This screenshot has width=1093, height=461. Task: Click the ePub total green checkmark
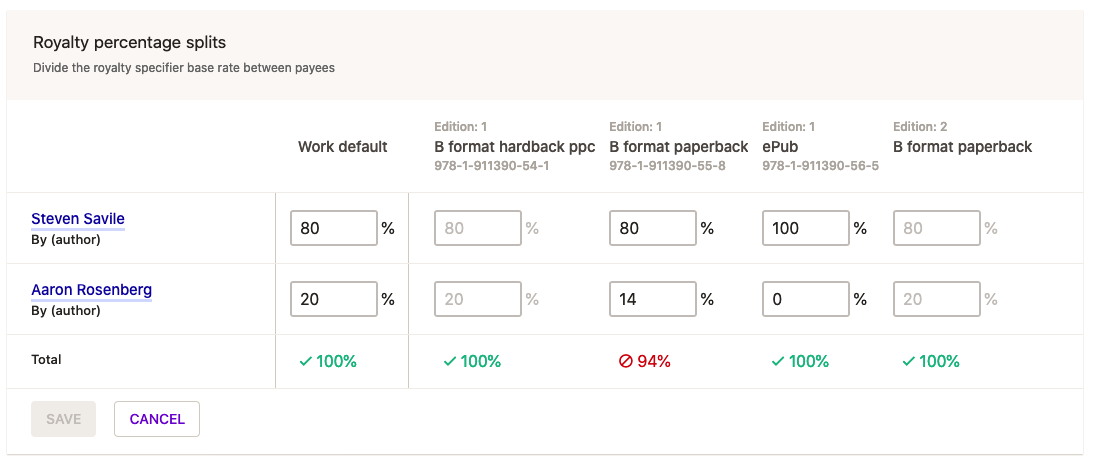pos(777,362)
